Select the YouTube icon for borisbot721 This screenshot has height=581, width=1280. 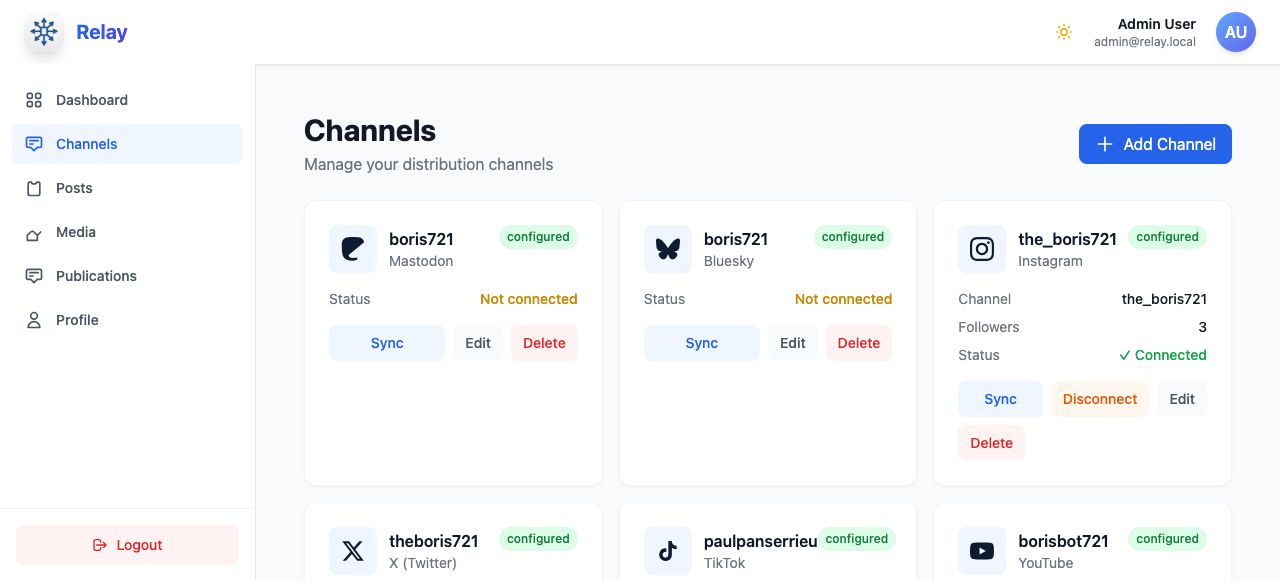[x=982, y=551]
